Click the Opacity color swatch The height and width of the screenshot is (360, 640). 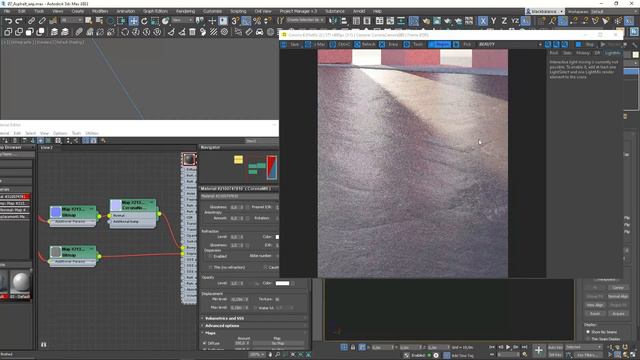point(282,283)
